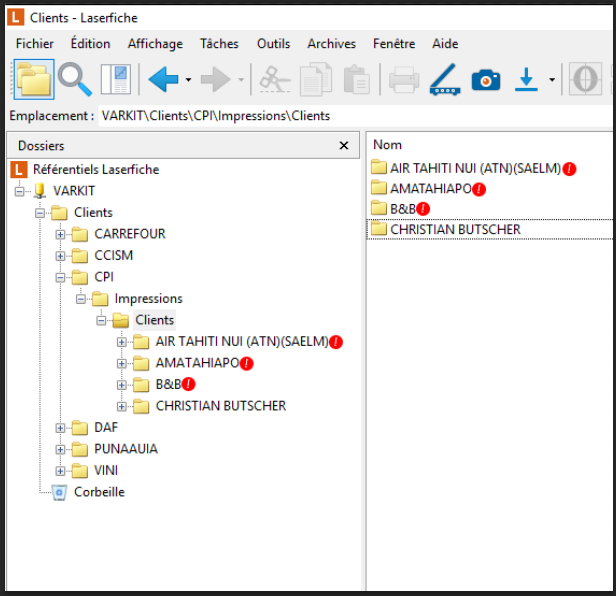Select AMATAHIAPO in the Nom list

pos(431,189)
